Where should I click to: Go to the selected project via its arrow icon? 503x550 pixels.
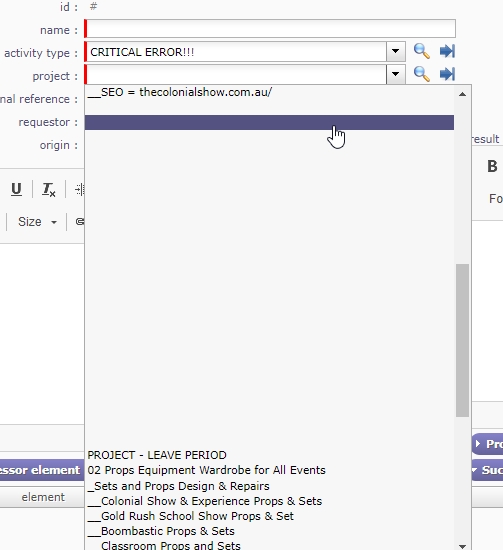[447, 74]
